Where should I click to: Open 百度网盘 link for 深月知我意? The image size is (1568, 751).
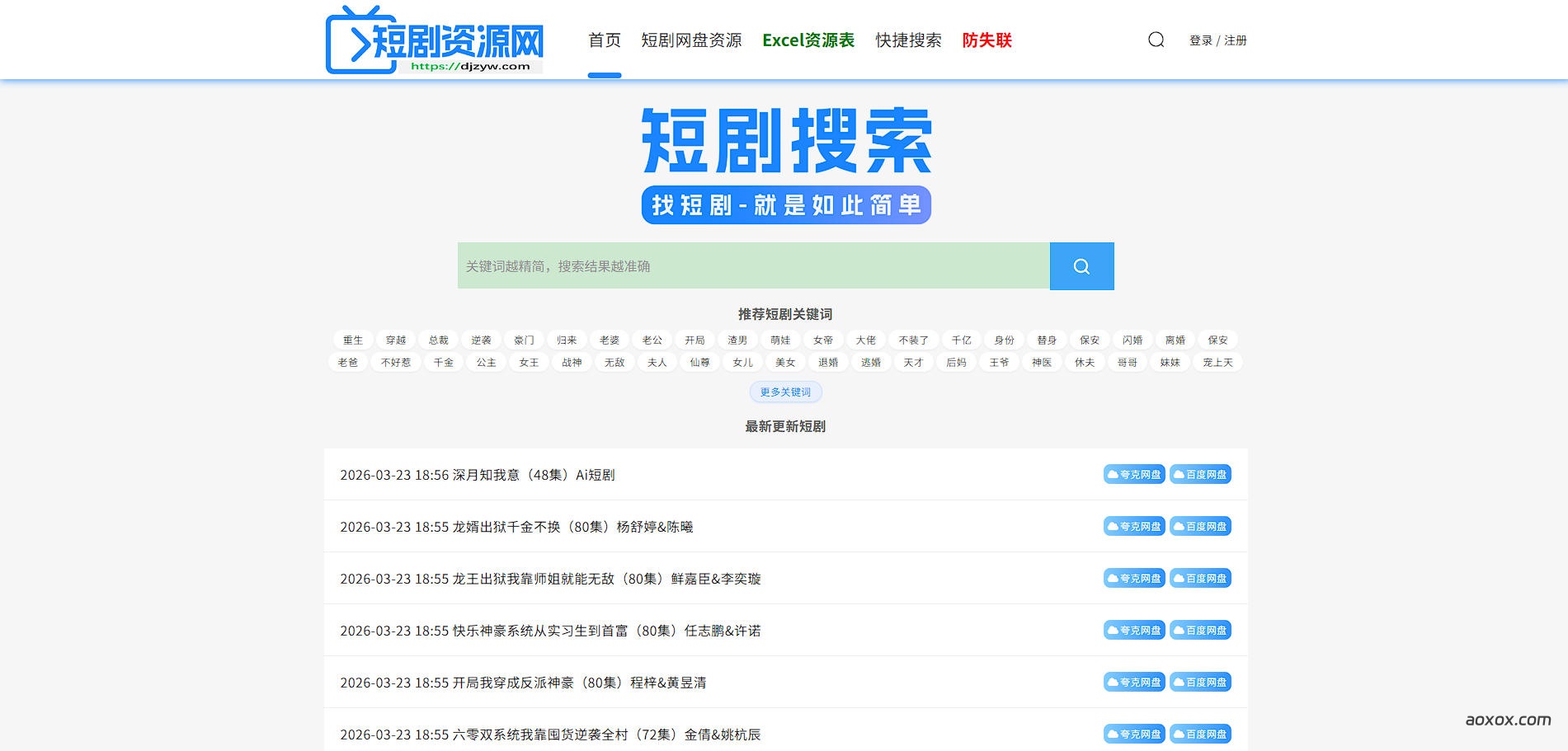click(x=1200, y=474)
